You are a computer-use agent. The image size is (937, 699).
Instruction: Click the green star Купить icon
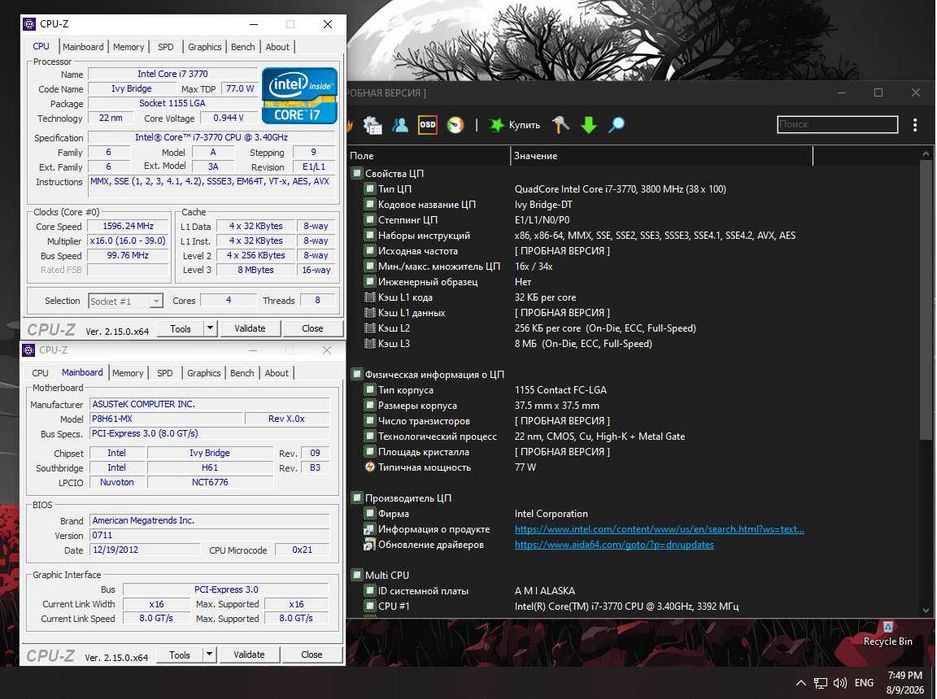point(496,125)
